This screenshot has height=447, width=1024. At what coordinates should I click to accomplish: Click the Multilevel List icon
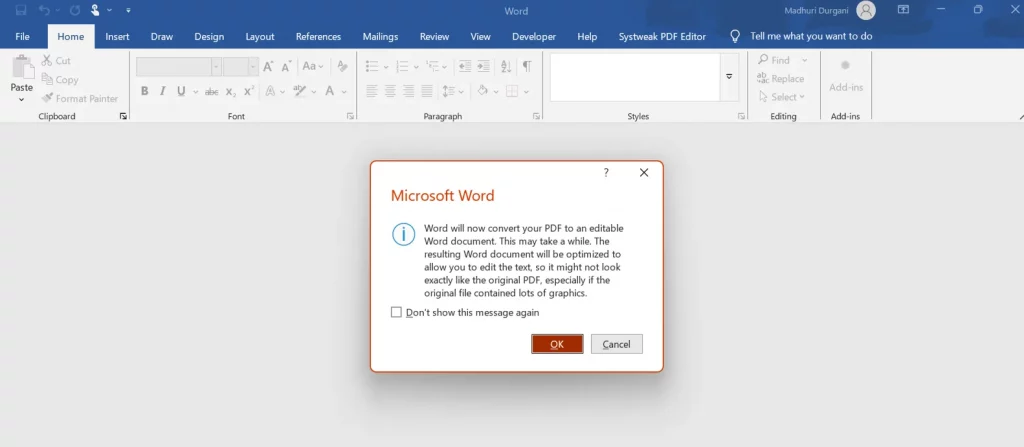(x=432, y=67)
